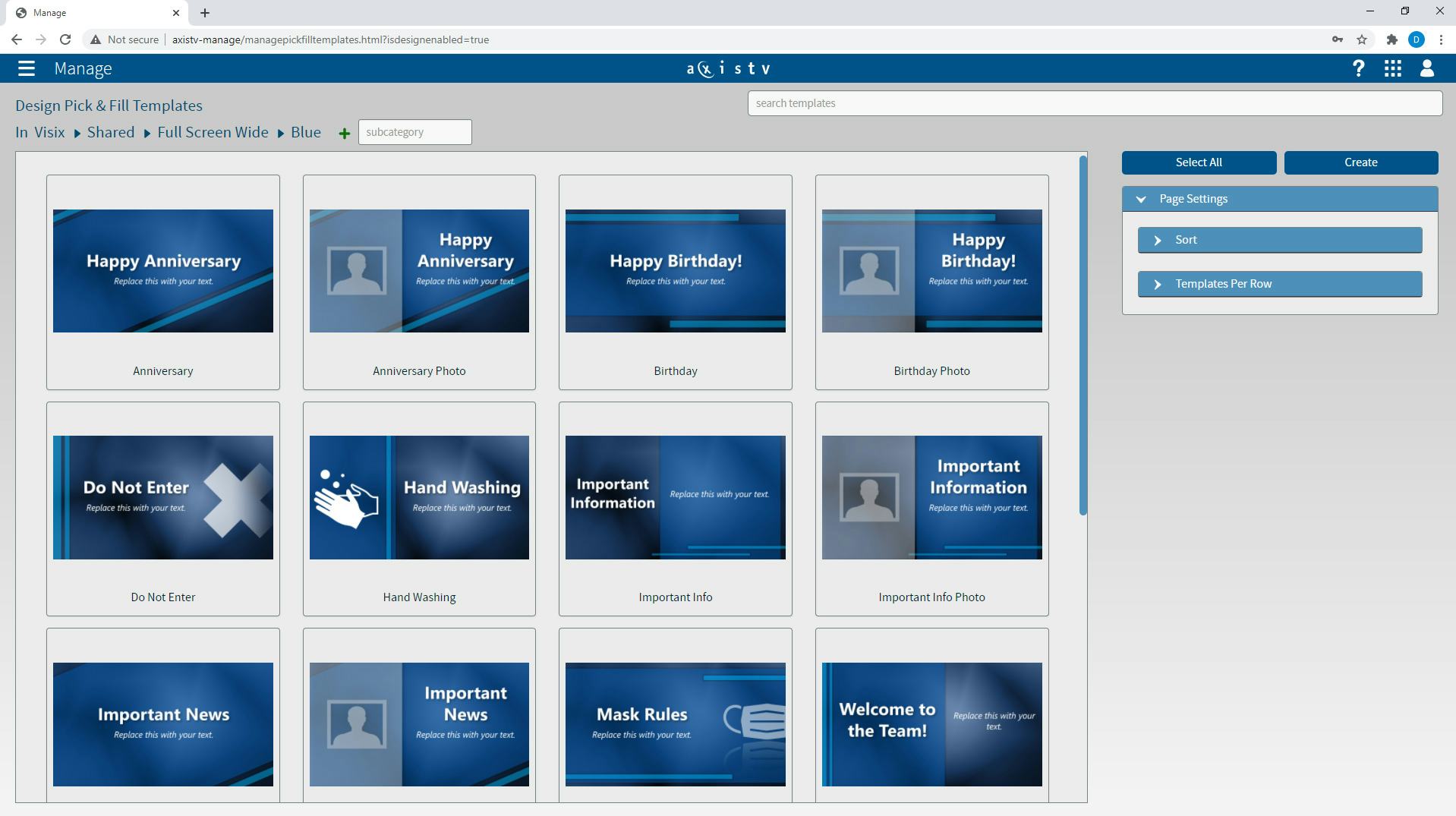Open the hamburger navigation menu
Image resolution: width=1456 pixels, height=816 pixels.
tap(26, 68)
